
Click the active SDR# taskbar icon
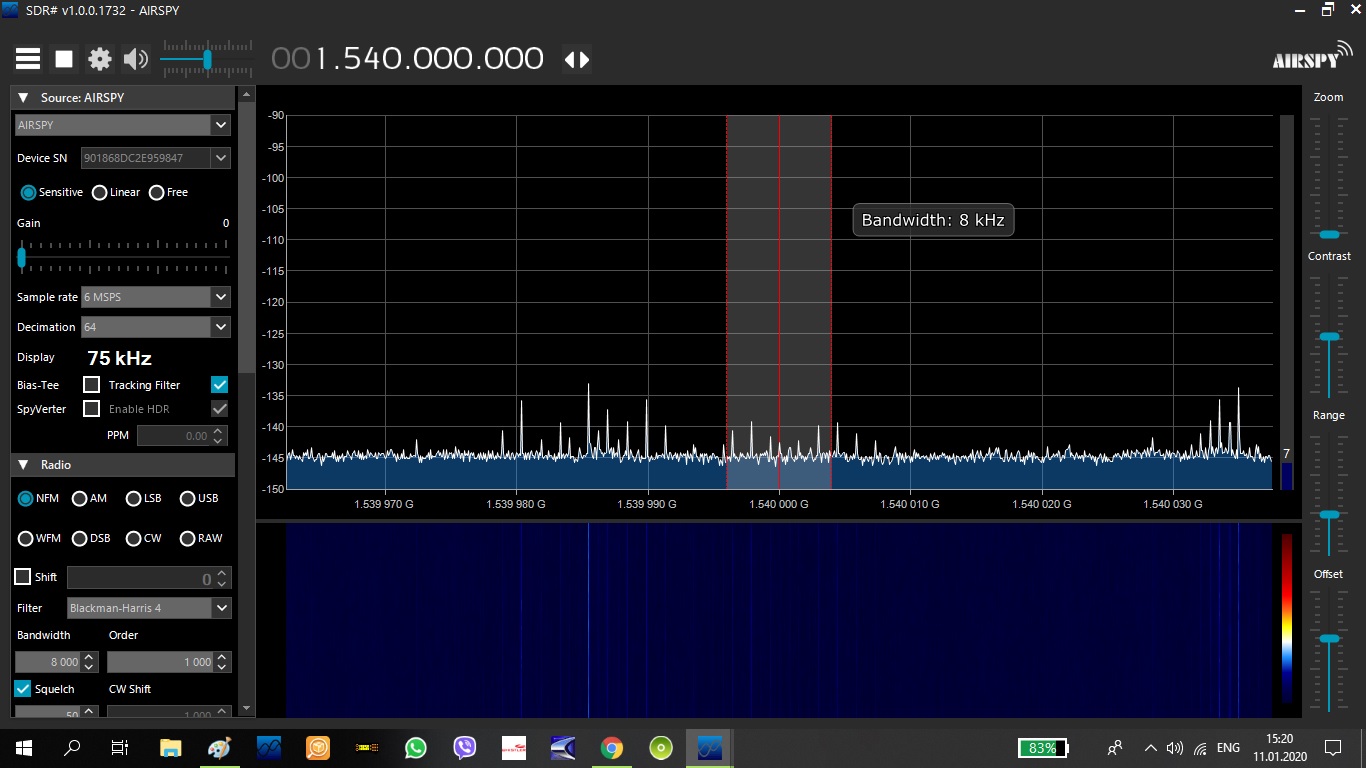tap(710, 747)
